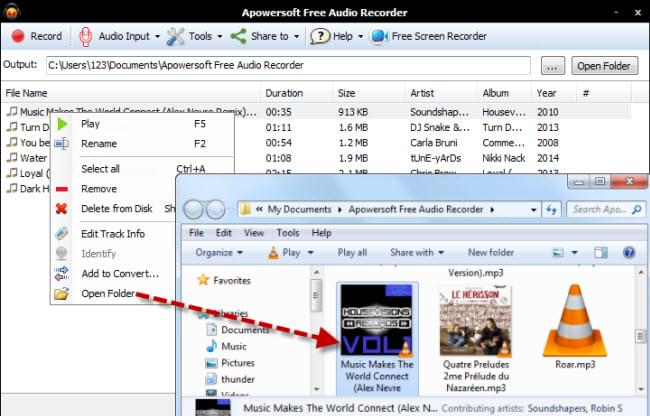Click the Apowersoft app logo in title bar
Screen dimensions: 650x416
[11, 12]
